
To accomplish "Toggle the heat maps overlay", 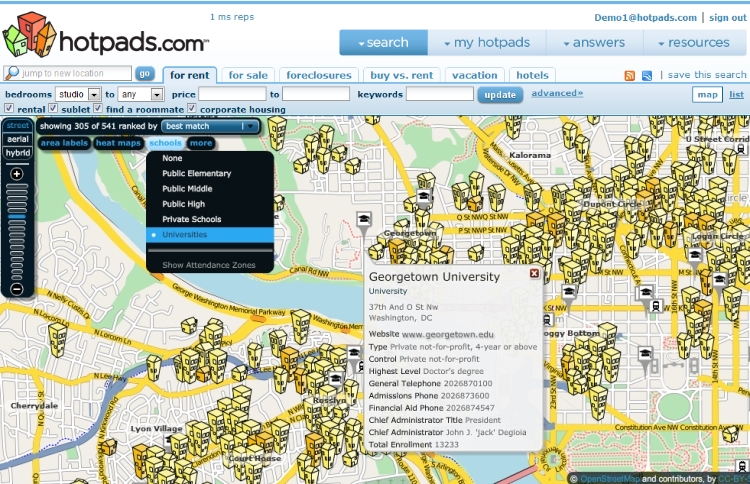I will point(118,143).
